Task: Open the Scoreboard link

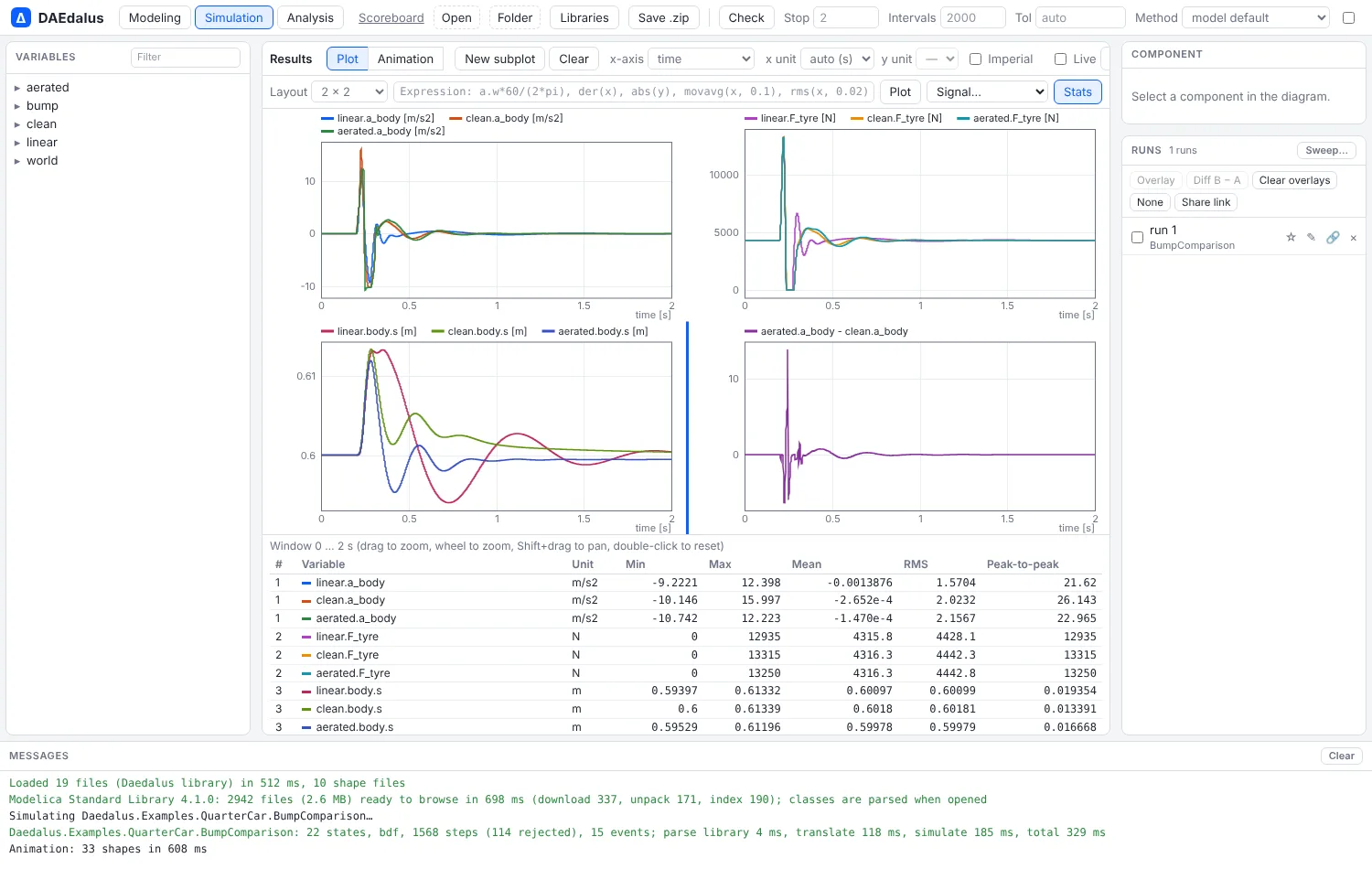Action: 391,17
